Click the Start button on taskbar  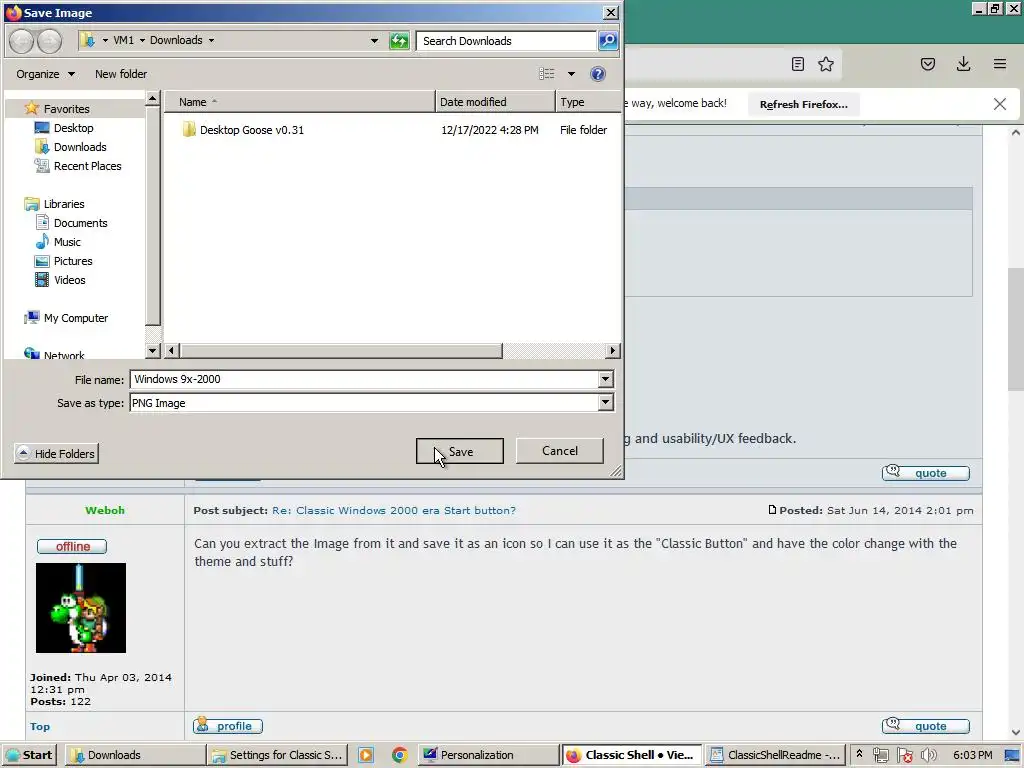(29, 755)
